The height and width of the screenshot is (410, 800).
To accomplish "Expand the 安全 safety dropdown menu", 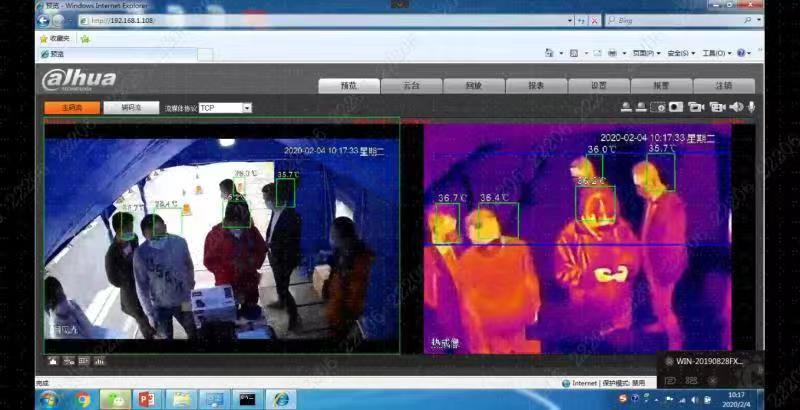I will [x=679, y=53].
